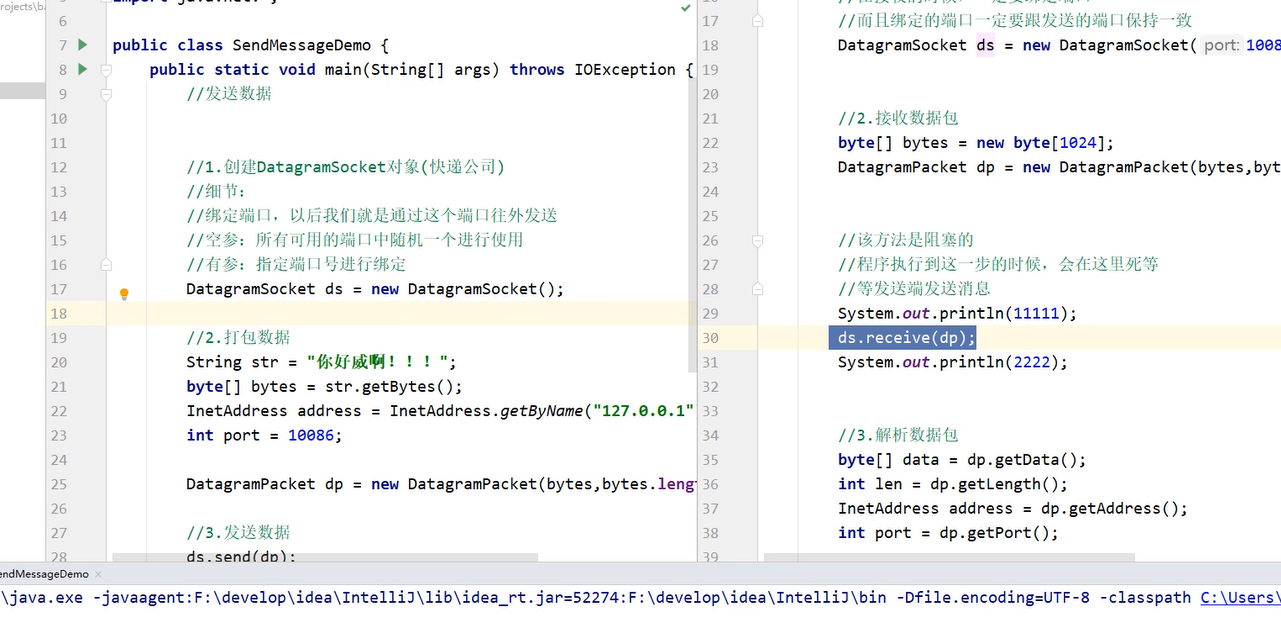Screen dimensions: 1281x618
Task: Close the SendMessageDemo tab with its x
Action: point(97,574)
